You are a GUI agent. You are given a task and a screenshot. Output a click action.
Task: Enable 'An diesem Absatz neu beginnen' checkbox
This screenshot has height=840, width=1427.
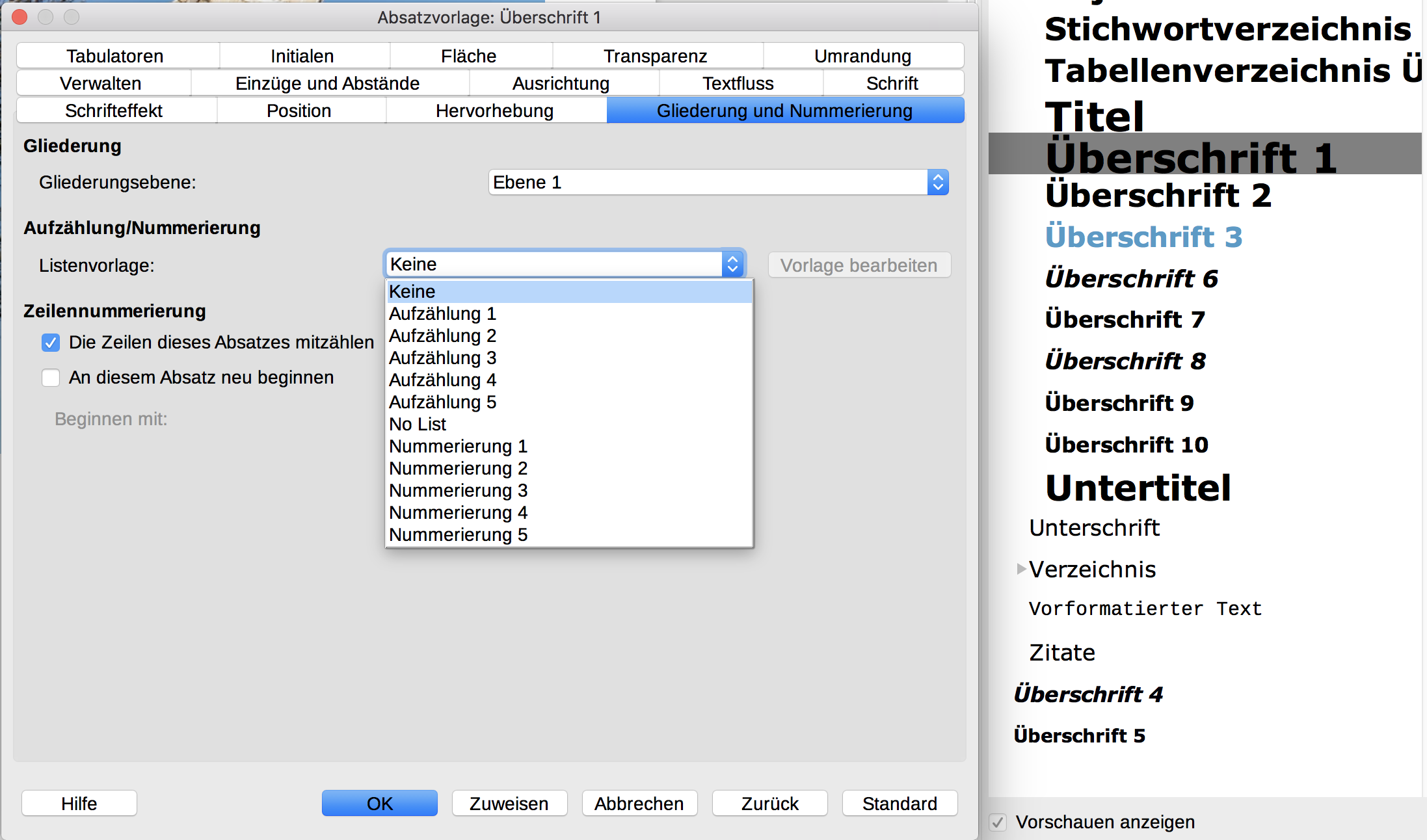[x=51, y=378]
